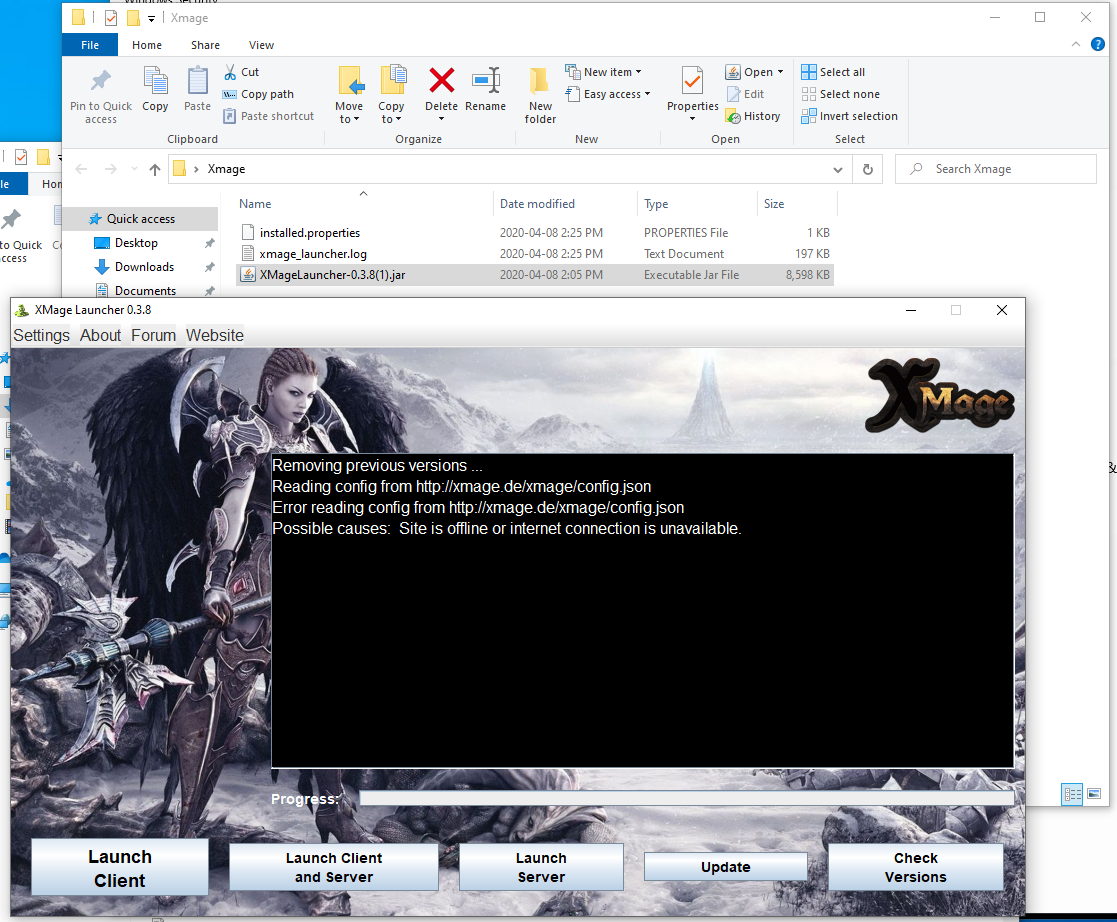Click Select none in Select group
The image size is (1117, 922).
tap(841, 94)
